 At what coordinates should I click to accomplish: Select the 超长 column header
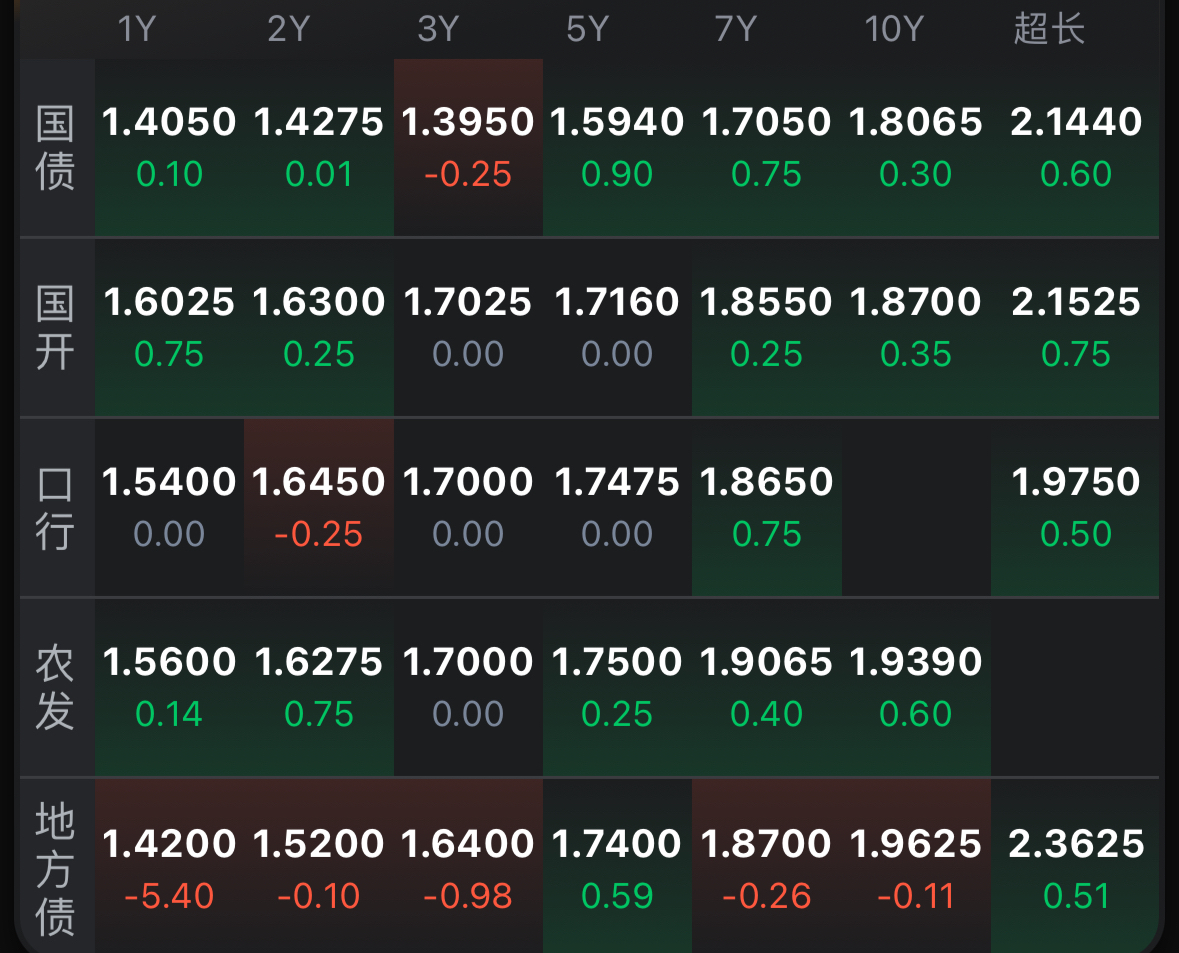pyautogui.click(x=1049, y=29)
